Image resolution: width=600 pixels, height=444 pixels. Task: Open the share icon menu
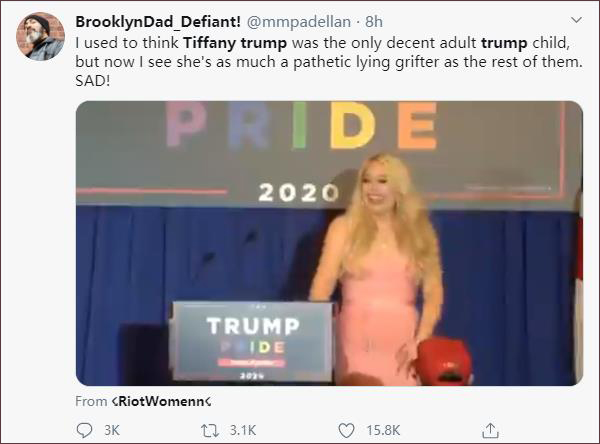click(x=490, y=430)
